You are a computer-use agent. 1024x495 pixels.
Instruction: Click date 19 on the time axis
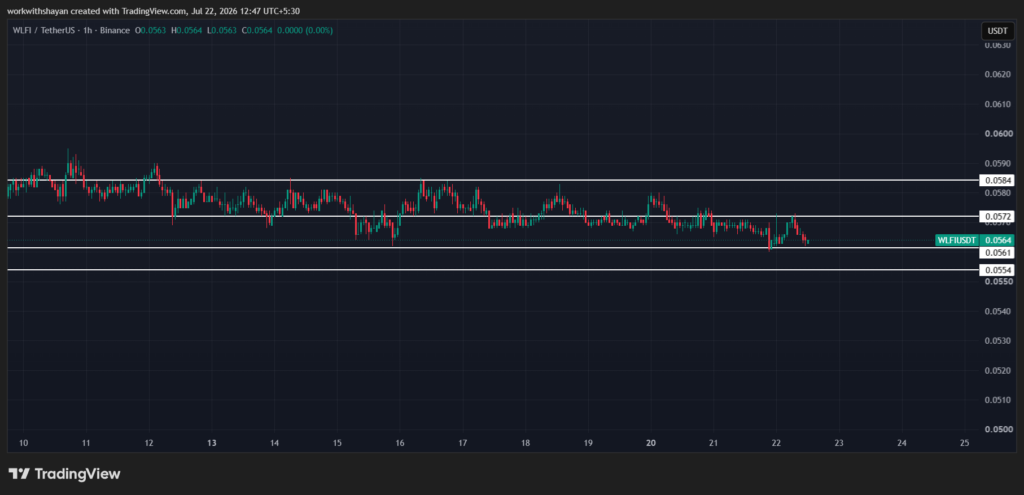(588, 443)
